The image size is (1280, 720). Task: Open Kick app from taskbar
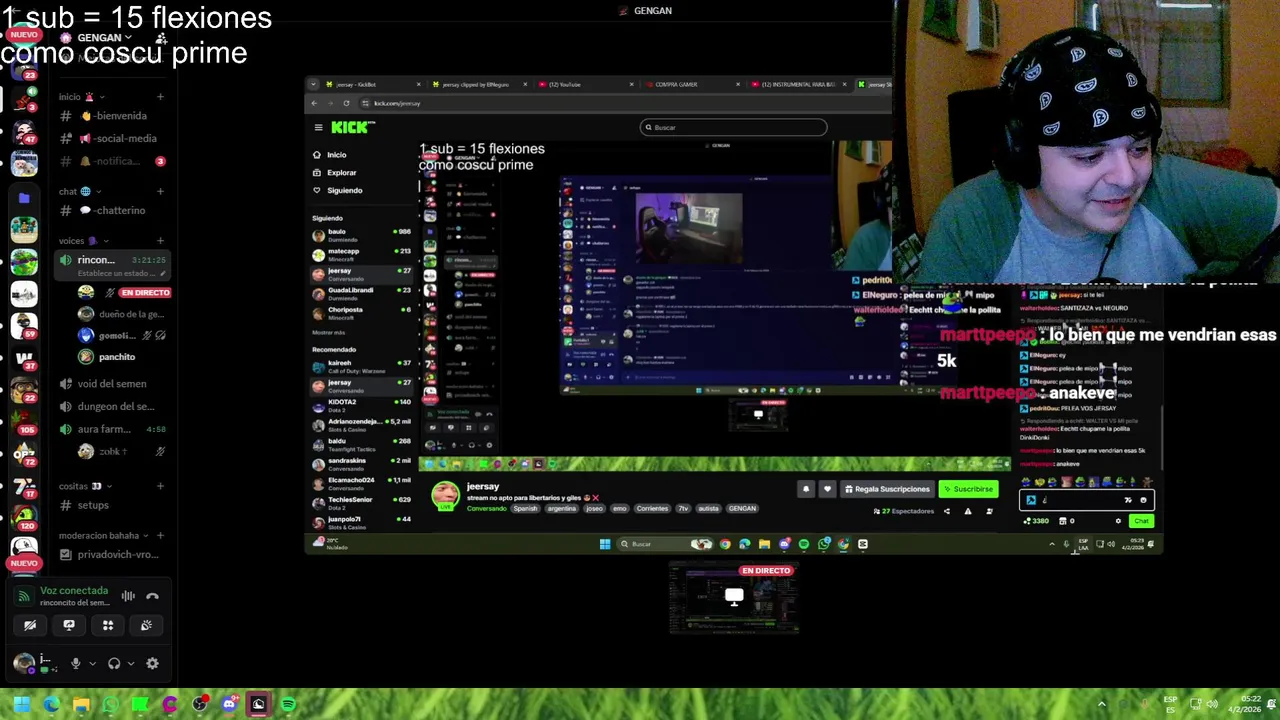[140, 704]
